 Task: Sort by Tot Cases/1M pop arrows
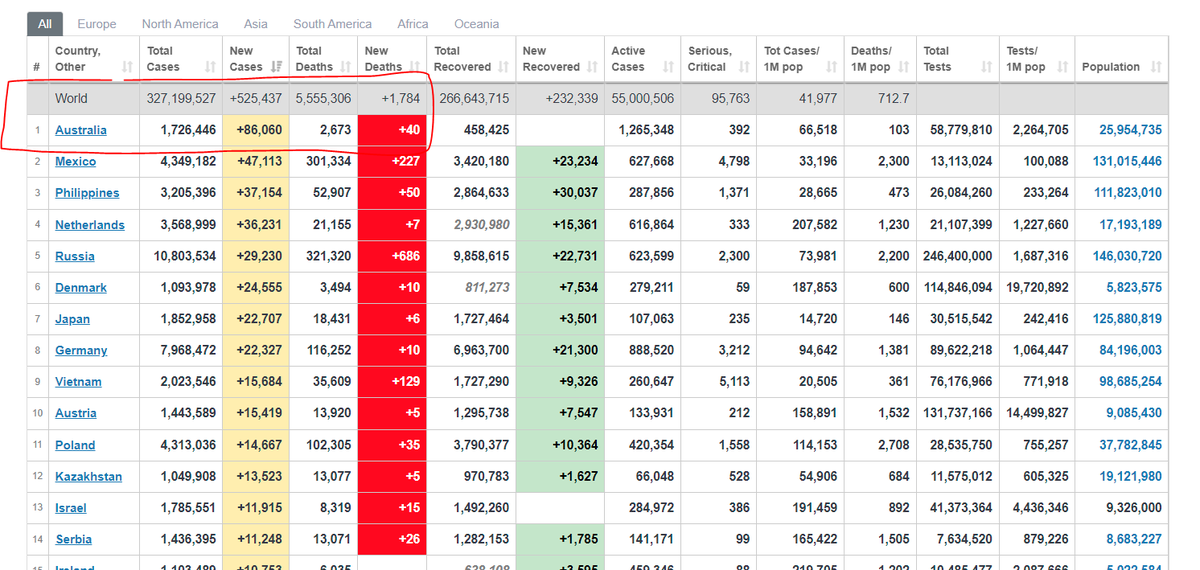[x=831, y=67]
